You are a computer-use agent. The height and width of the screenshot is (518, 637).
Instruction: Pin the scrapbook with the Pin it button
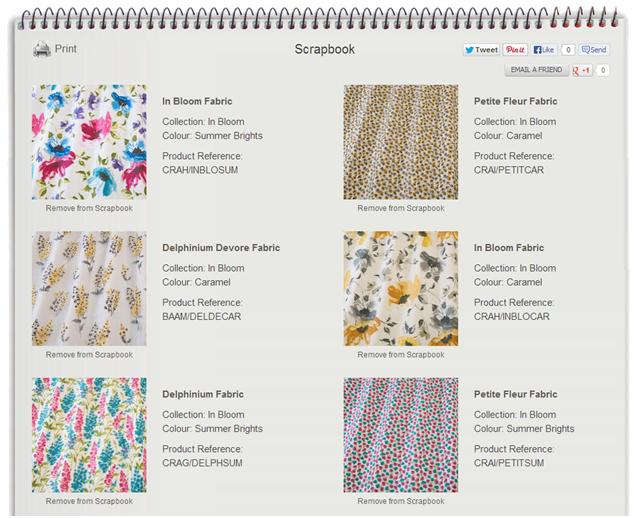click(515, 50)
